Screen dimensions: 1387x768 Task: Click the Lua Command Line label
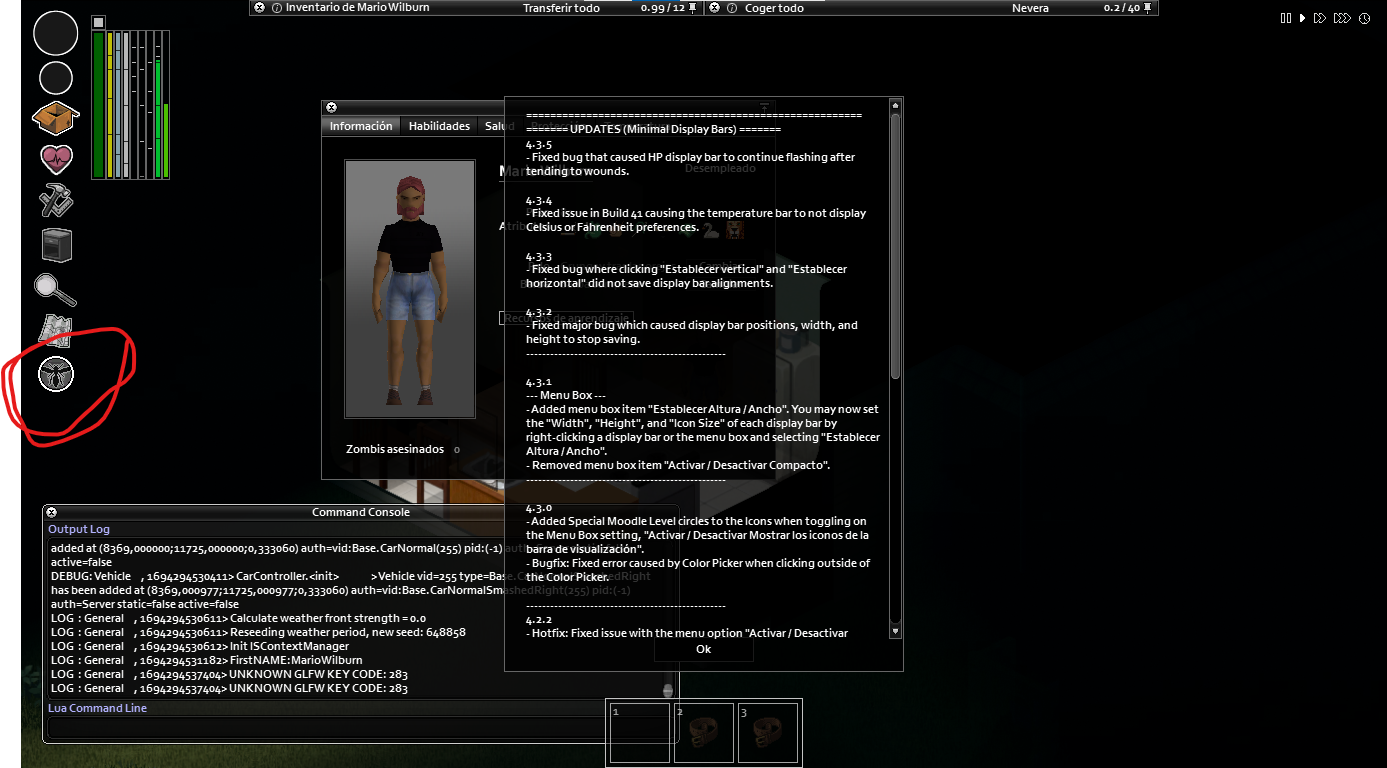[97, 708]
